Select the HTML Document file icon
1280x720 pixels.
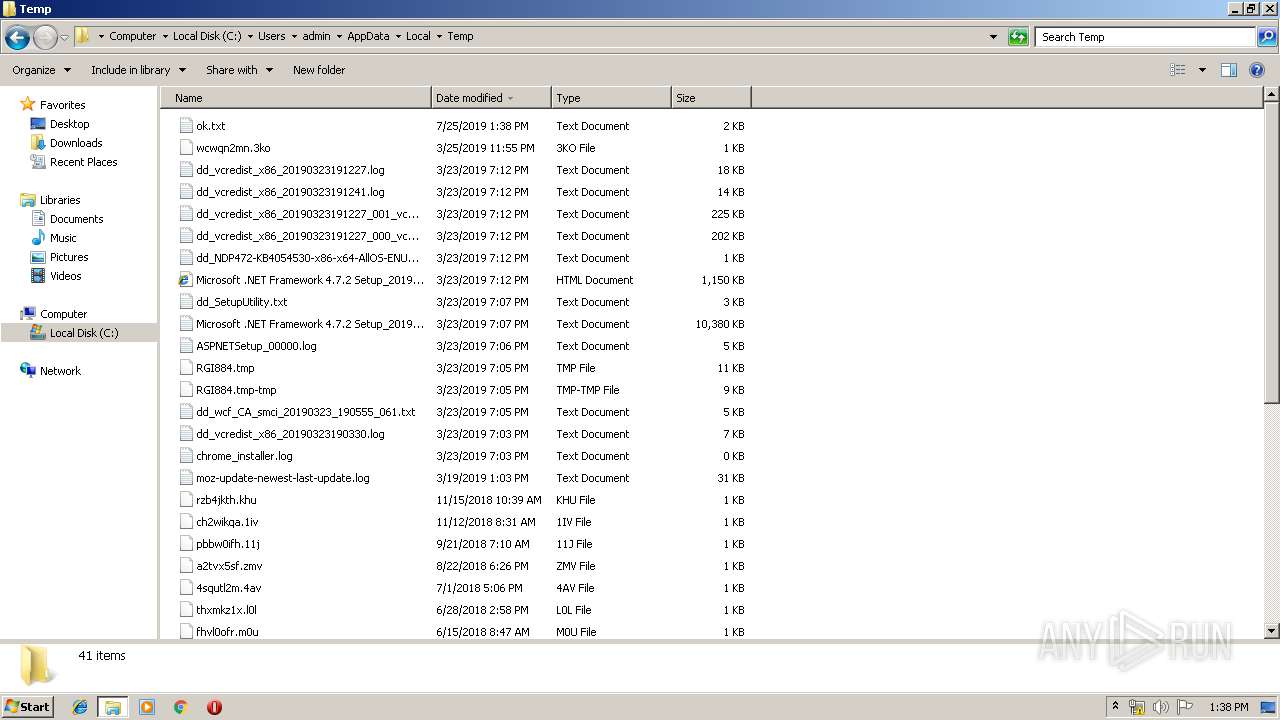click(186, 280)
